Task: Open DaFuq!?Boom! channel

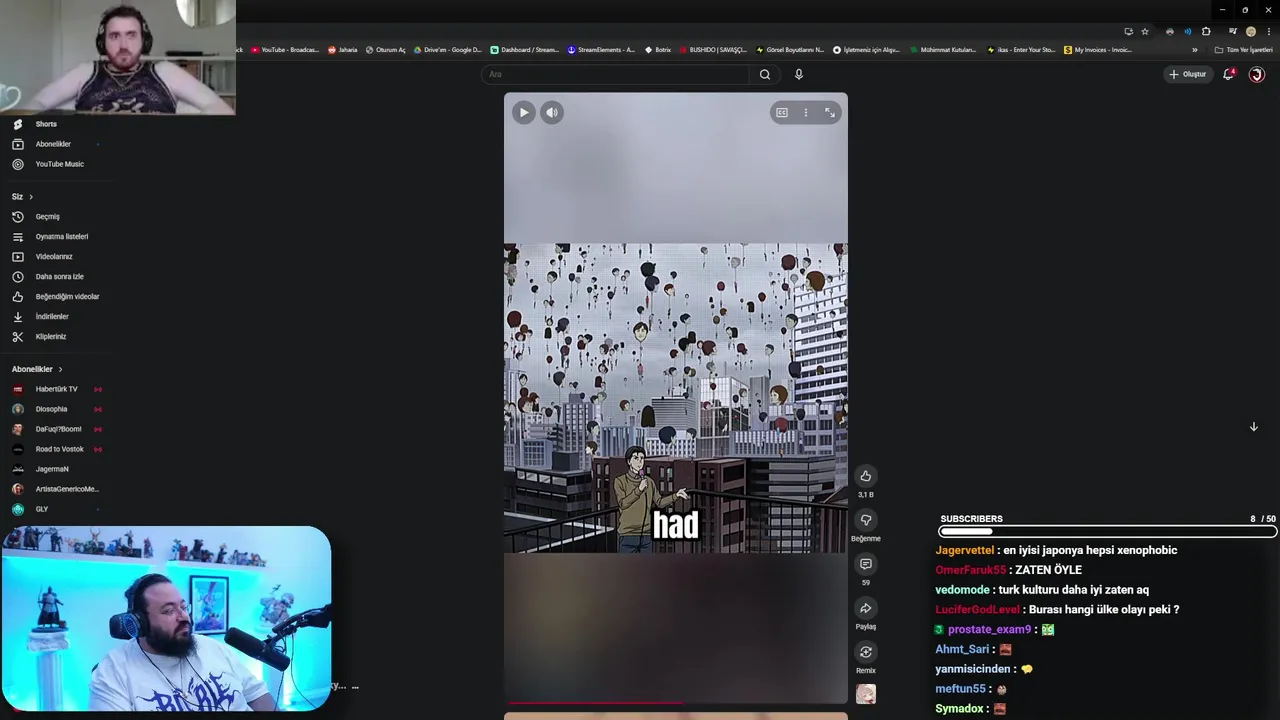Action: click(58, 429)
